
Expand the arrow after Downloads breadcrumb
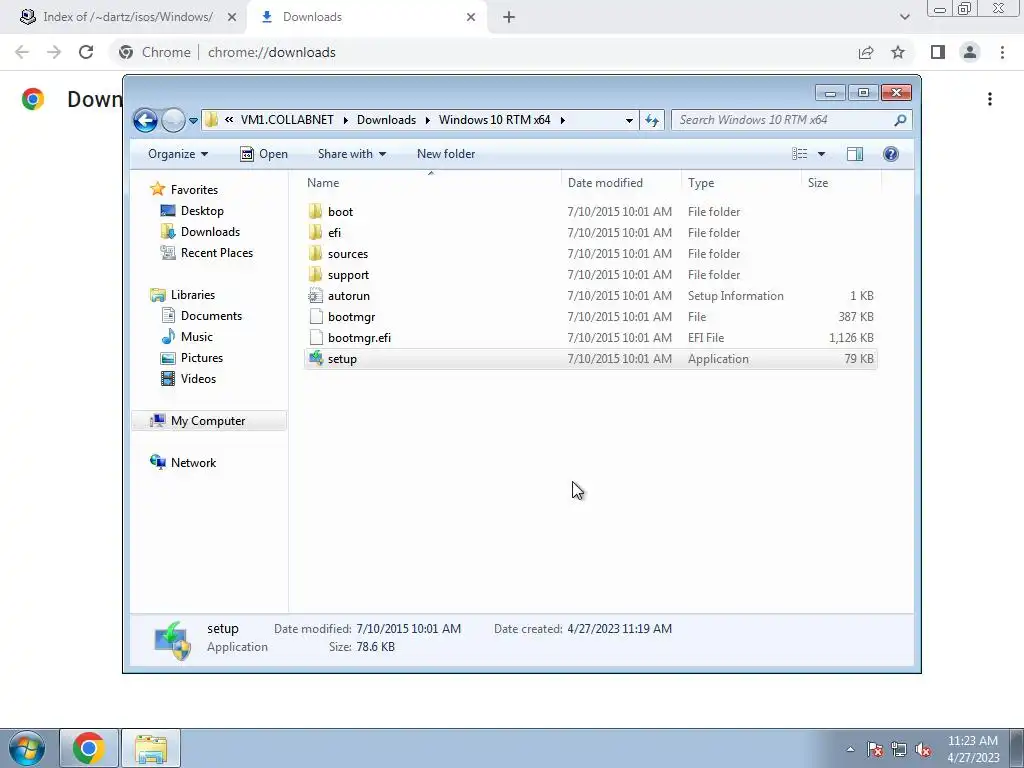point(428,120)
